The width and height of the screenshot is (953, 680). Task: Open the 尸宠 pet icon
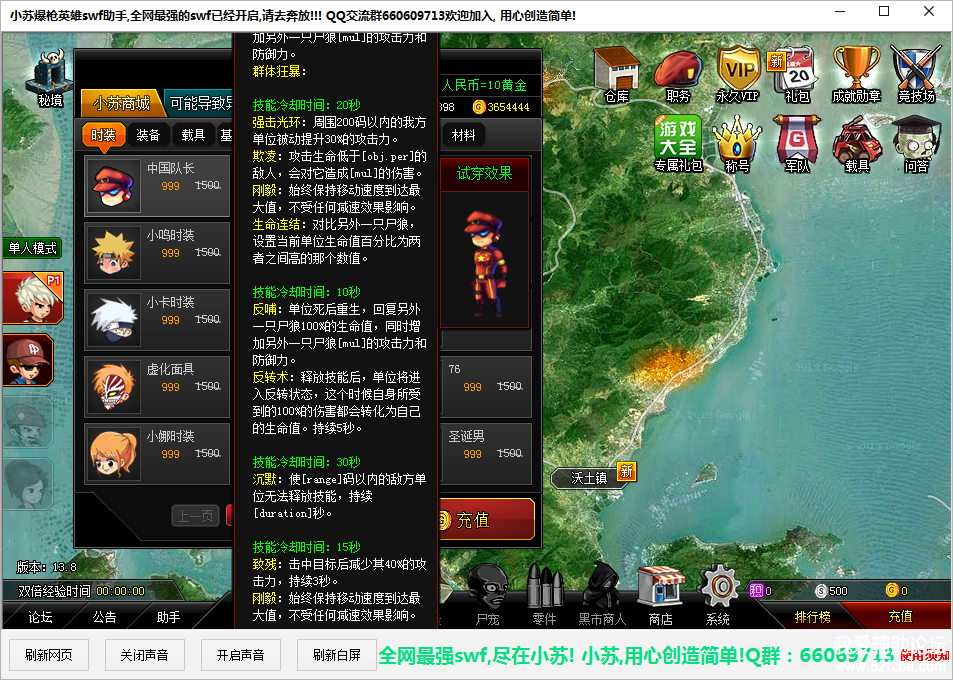click(487, 594)
